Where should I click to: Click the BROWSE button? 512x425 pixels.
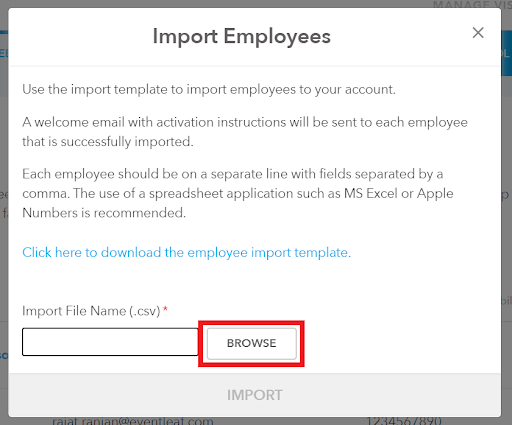(252, 343)
